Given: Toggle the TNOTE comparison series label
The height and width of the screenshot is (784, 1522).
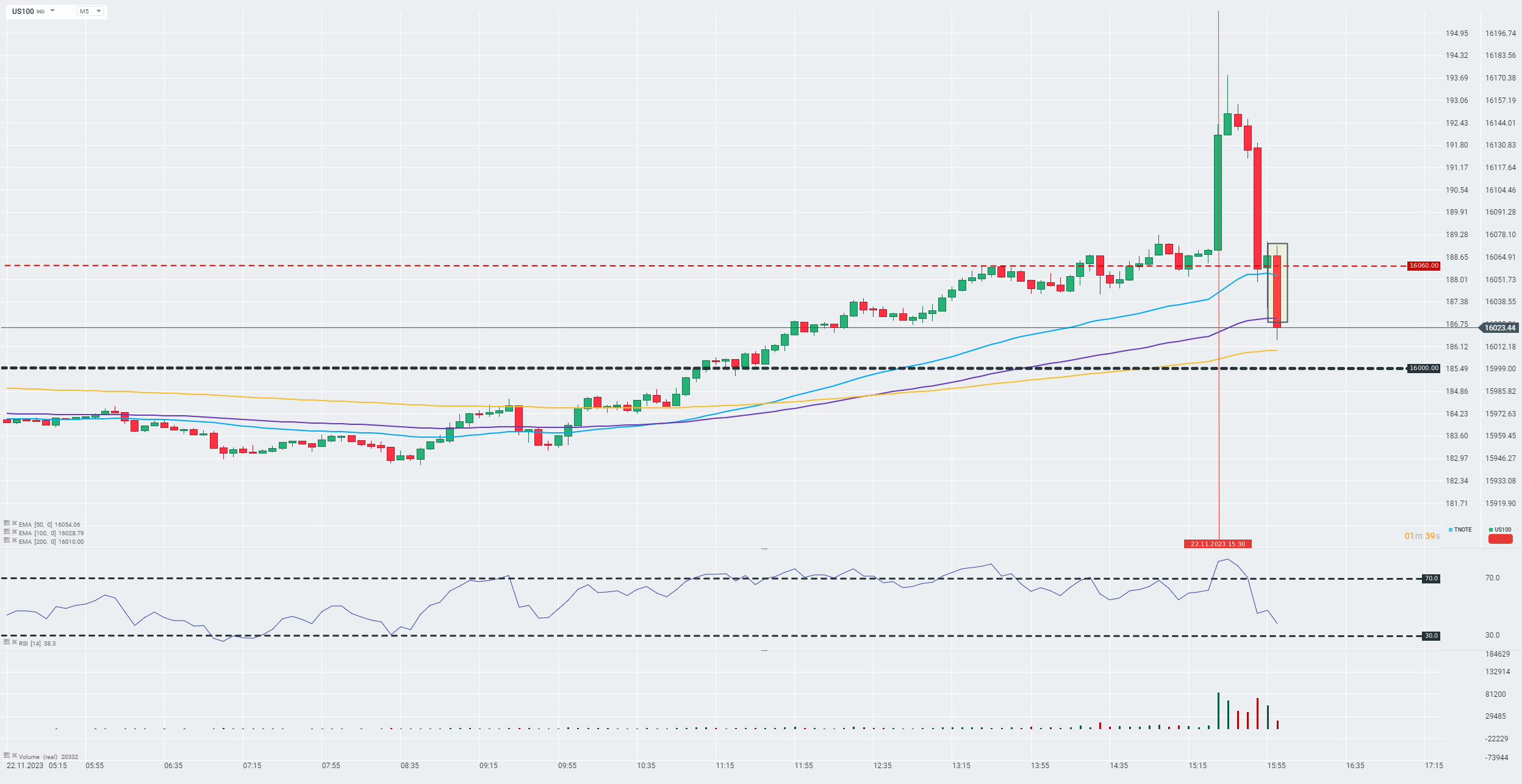Looking at the screenshot, I should click(x=1460, y=530).
